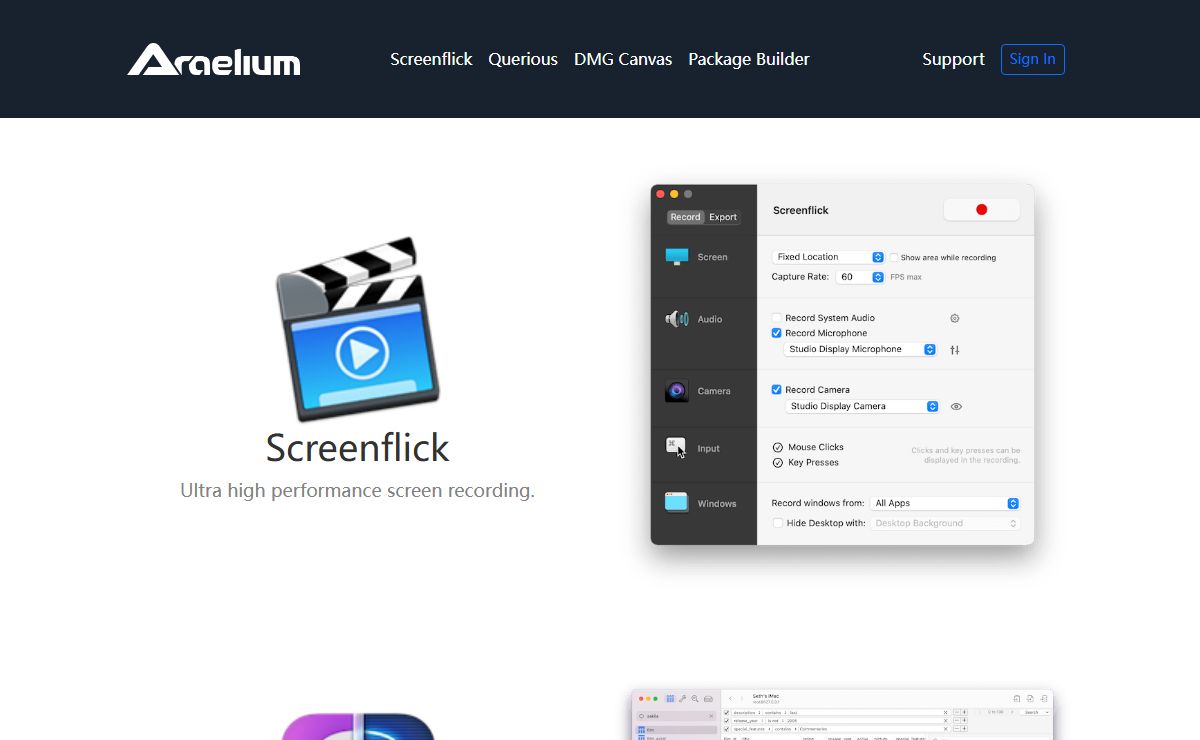The image size is (1200, 740).
Task: Open microphone levels sliders icon
Action: pyautogui.click(x=955, y=350)
